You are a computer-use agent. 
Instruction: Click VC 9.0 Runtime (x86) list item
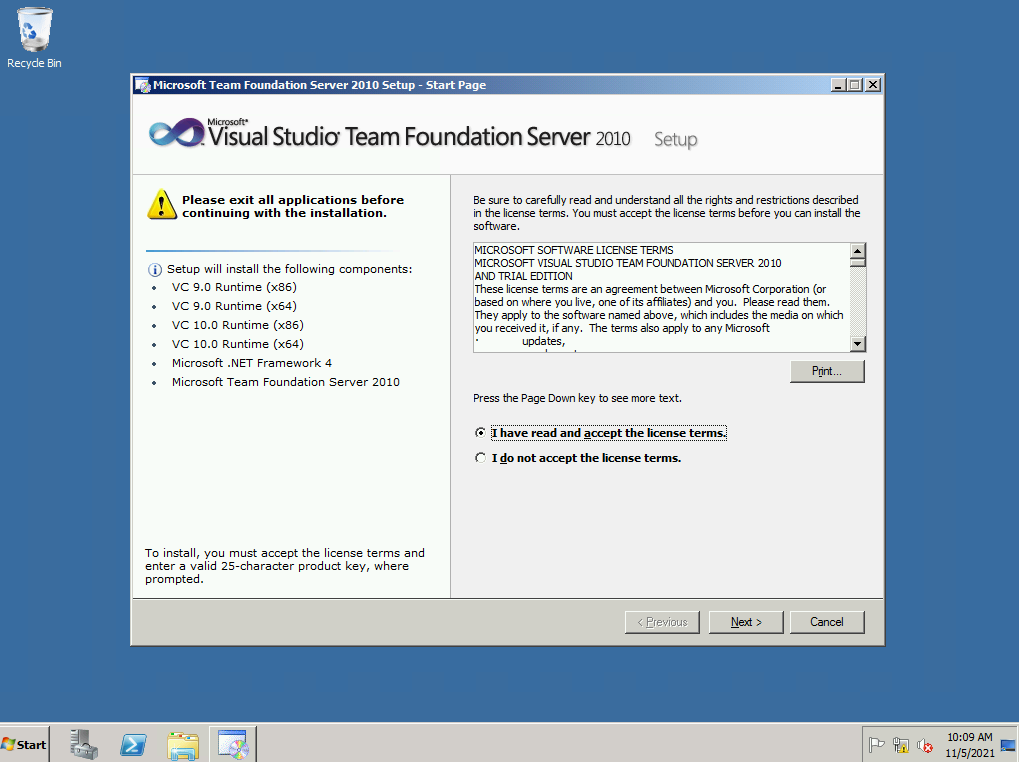point(234,287)
